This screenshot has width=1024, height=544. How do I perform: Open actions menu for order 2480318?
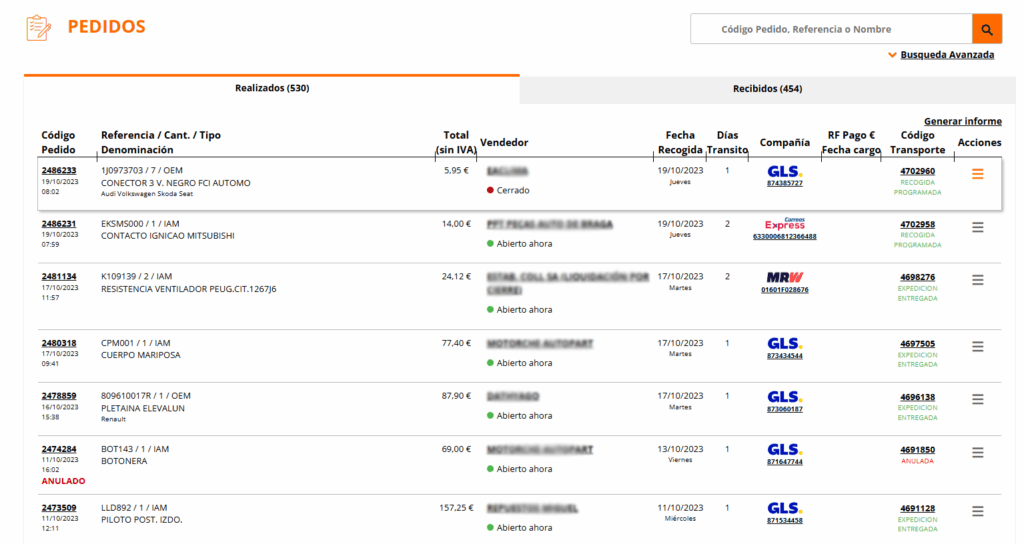pyautogui.click(x=978, y=347)
